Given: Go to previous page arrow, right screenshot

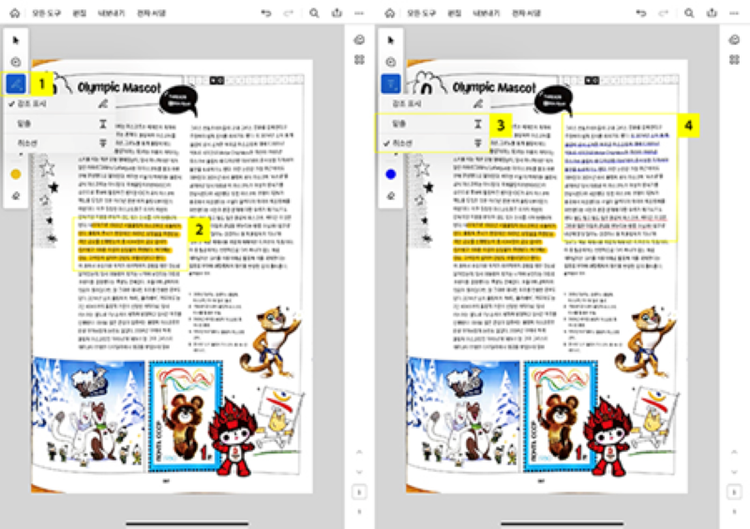Looking at the screenshot, I should (734, 452).
